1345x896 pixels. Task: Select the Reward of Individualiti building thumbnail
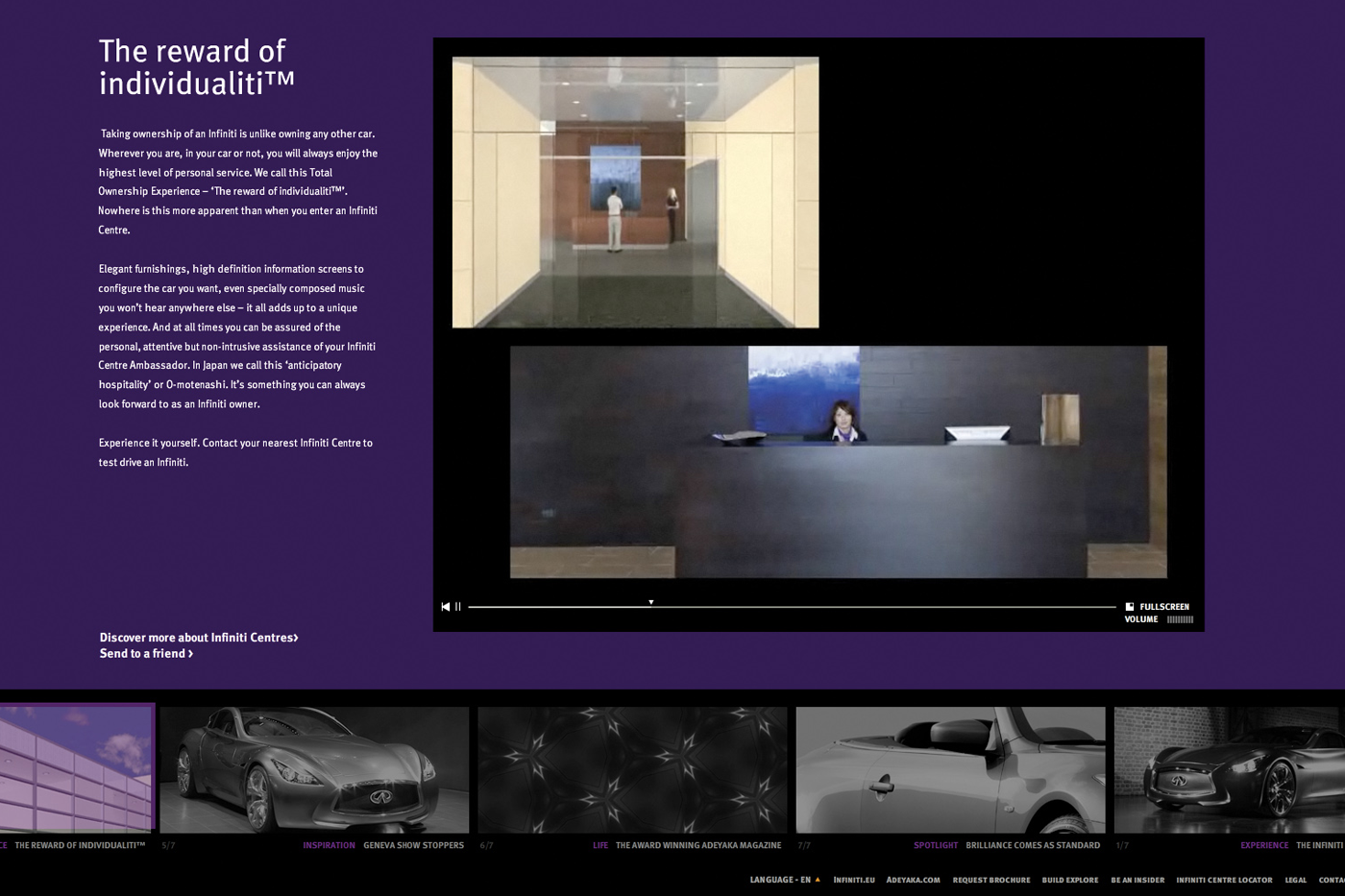tap(77, 768)
